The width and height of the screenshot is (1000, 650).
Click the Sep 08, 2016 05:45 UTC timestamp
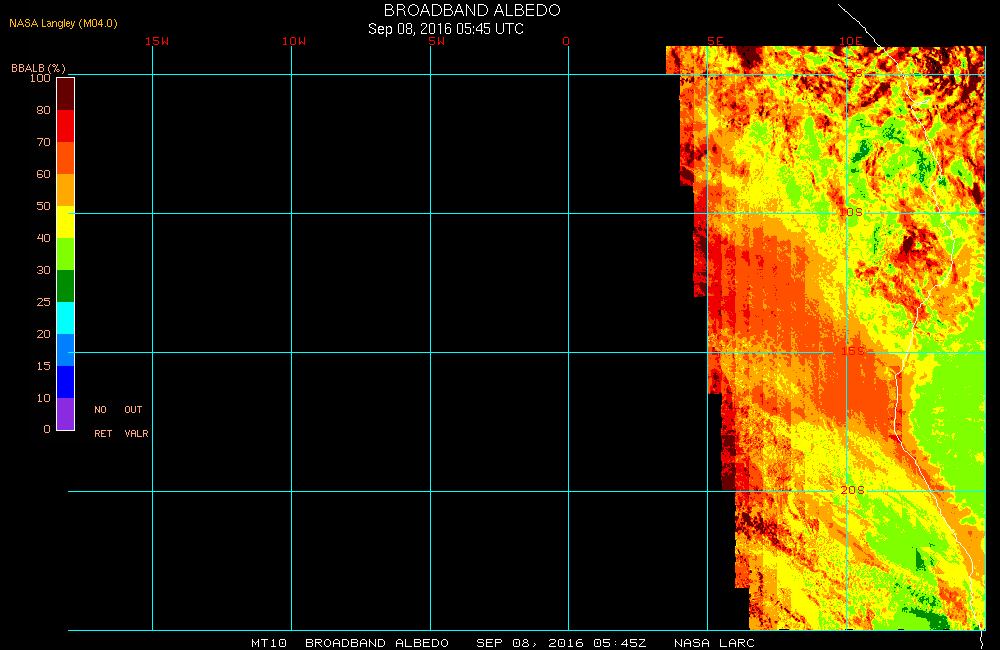coord(446,29)
